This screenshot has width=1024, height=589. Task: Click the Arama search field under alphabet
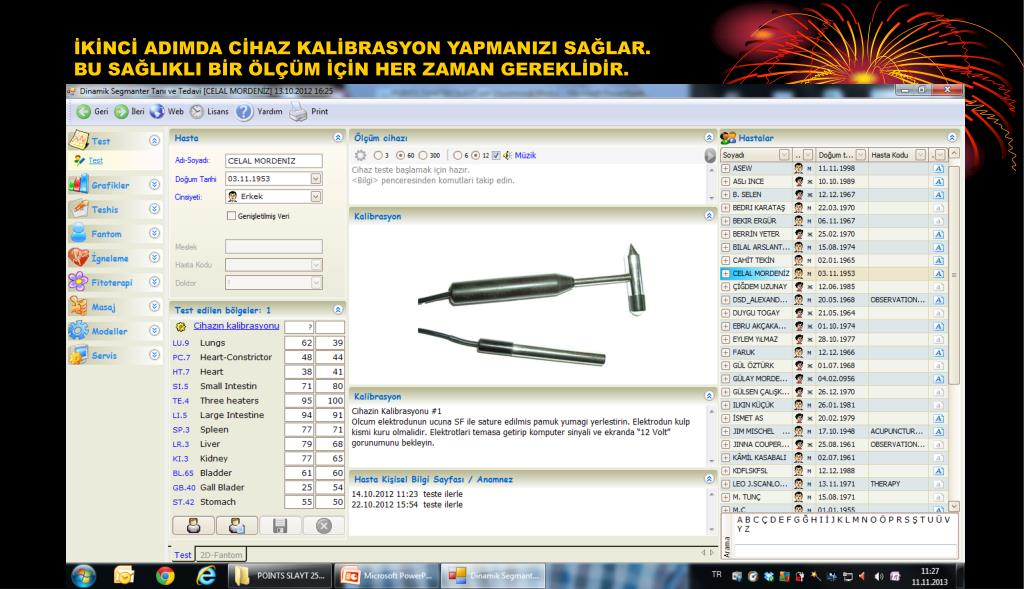(x=845, y=551)
